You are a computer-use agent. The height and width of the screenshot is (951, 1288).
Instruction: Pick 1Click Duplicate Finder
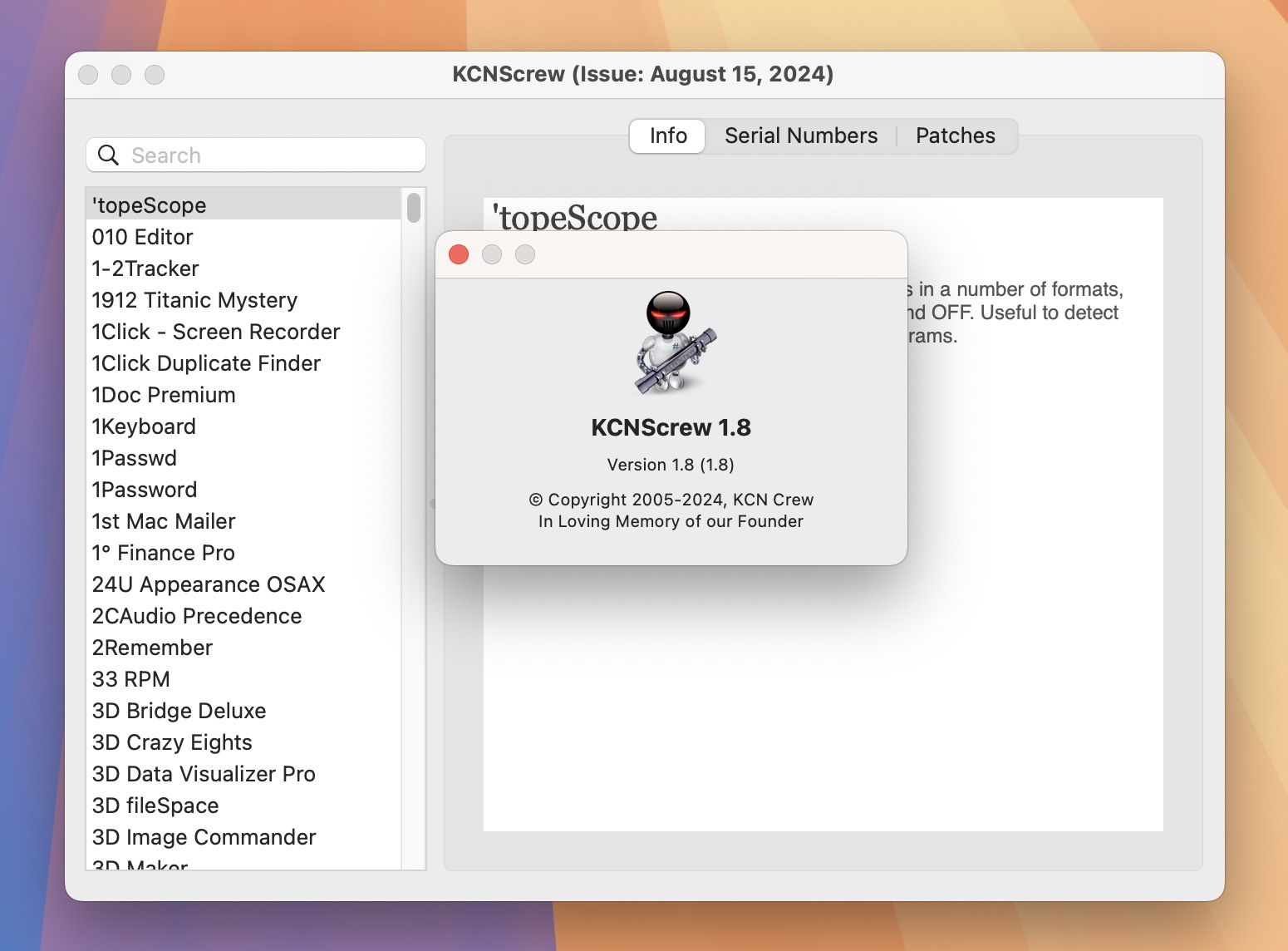(x=243, y=363)
